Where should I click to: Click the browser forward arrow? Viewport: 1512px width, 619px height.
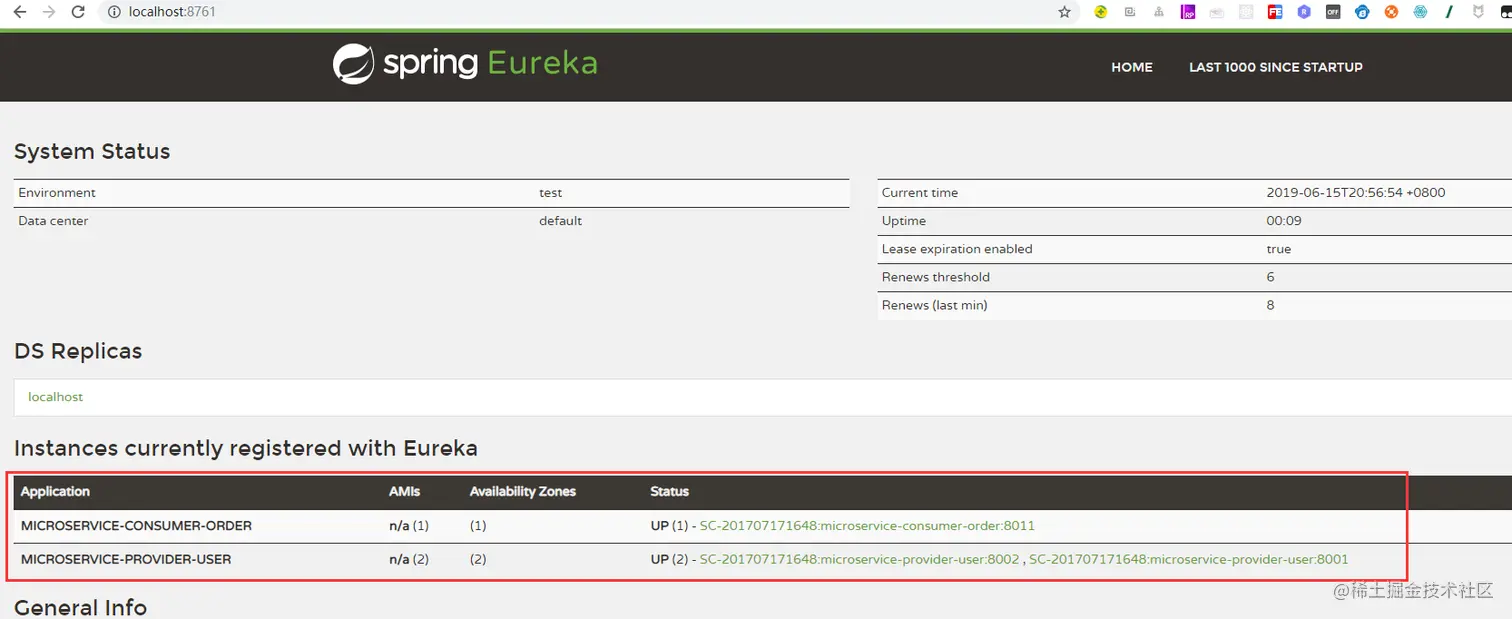(x=48, y=12)
